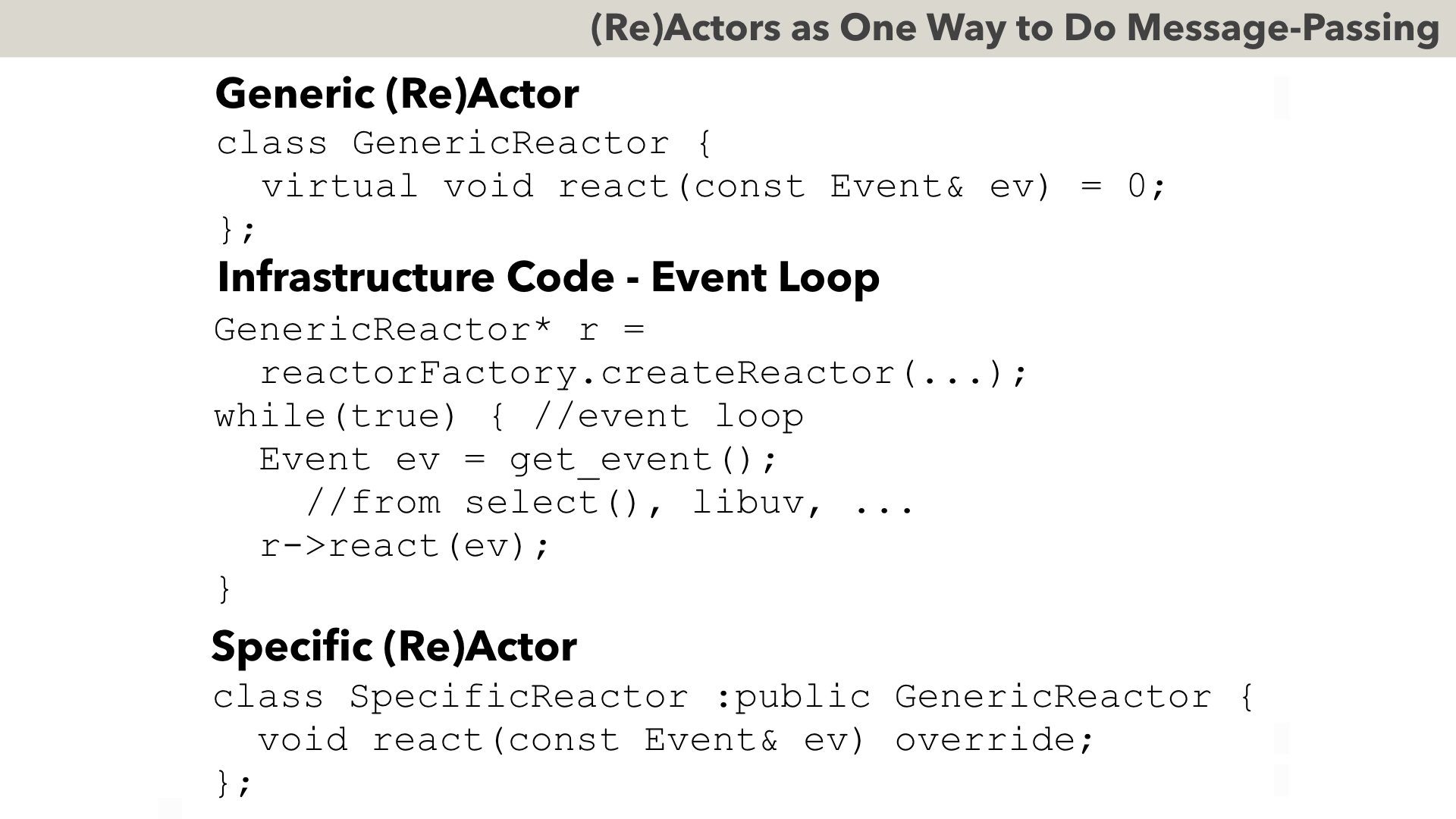1456x819 pixels.
Task: Click the '//event loop' comment
Action: tap(669, 416)
